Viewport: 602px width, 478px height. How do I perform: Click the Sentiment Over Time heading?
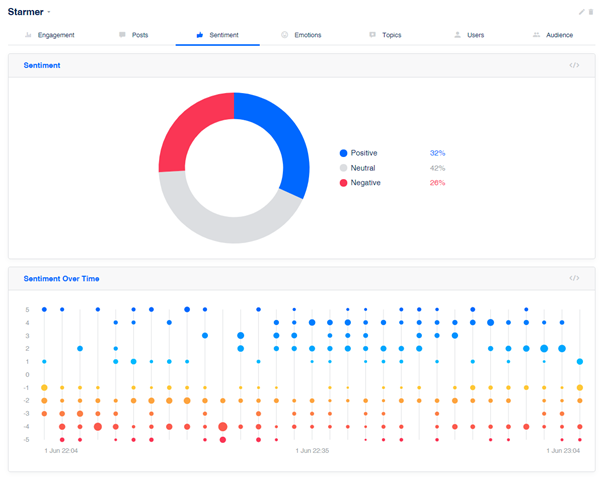[x=61, y=279]
